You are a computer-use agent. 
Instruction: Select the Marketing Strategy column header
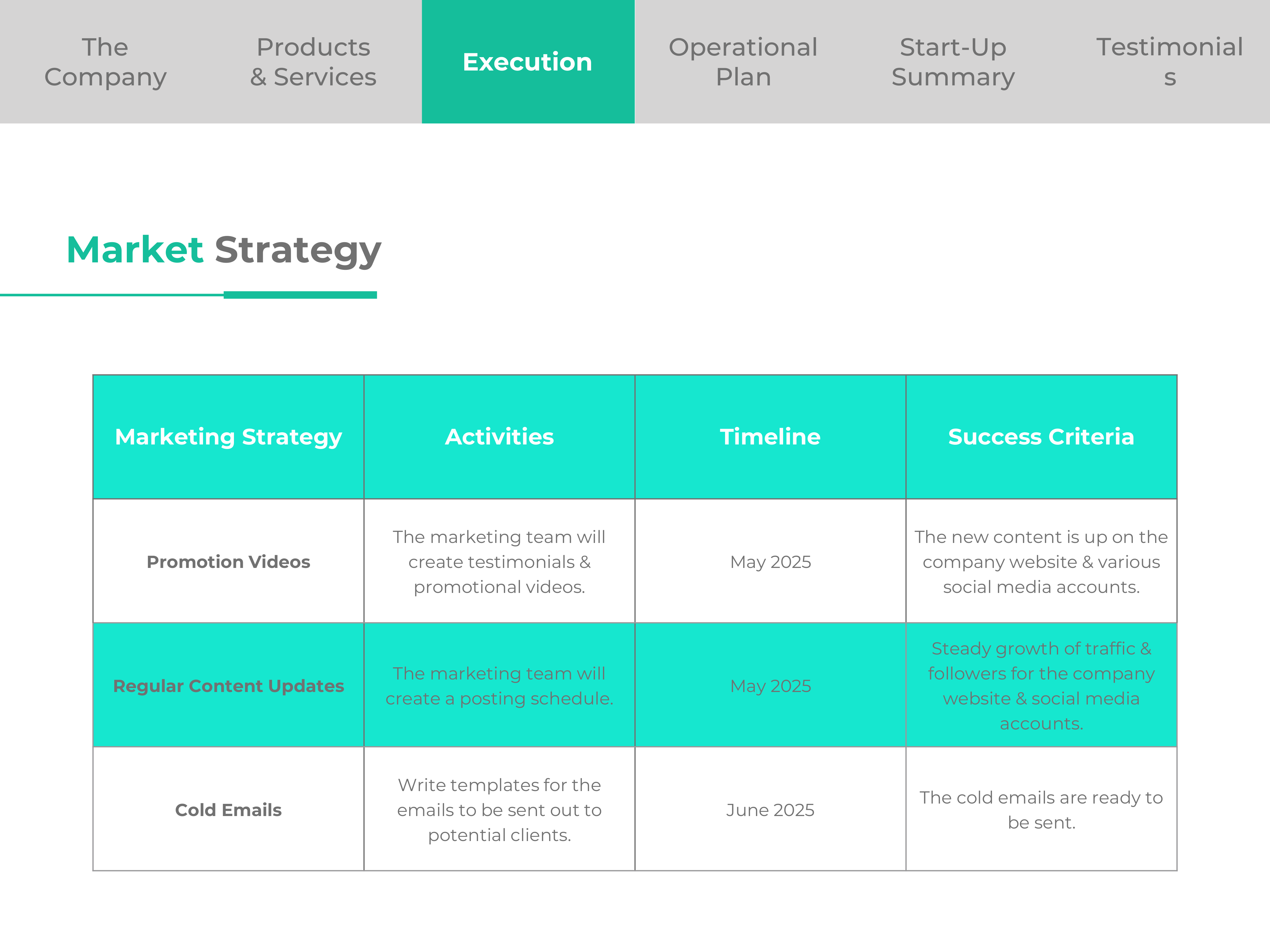[x=229, y=437]
